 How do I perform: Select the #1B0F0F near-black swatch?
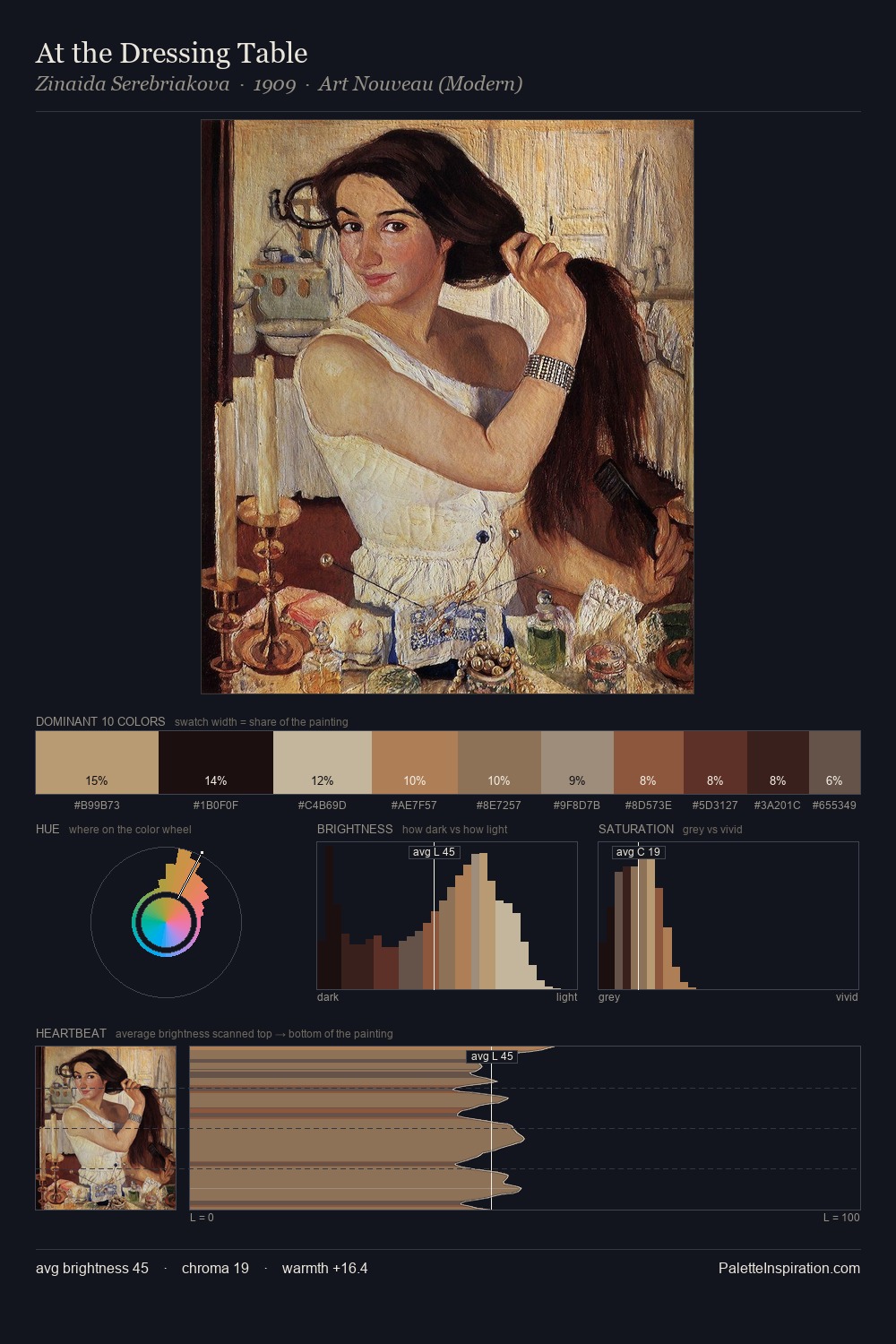click(216, 762)
